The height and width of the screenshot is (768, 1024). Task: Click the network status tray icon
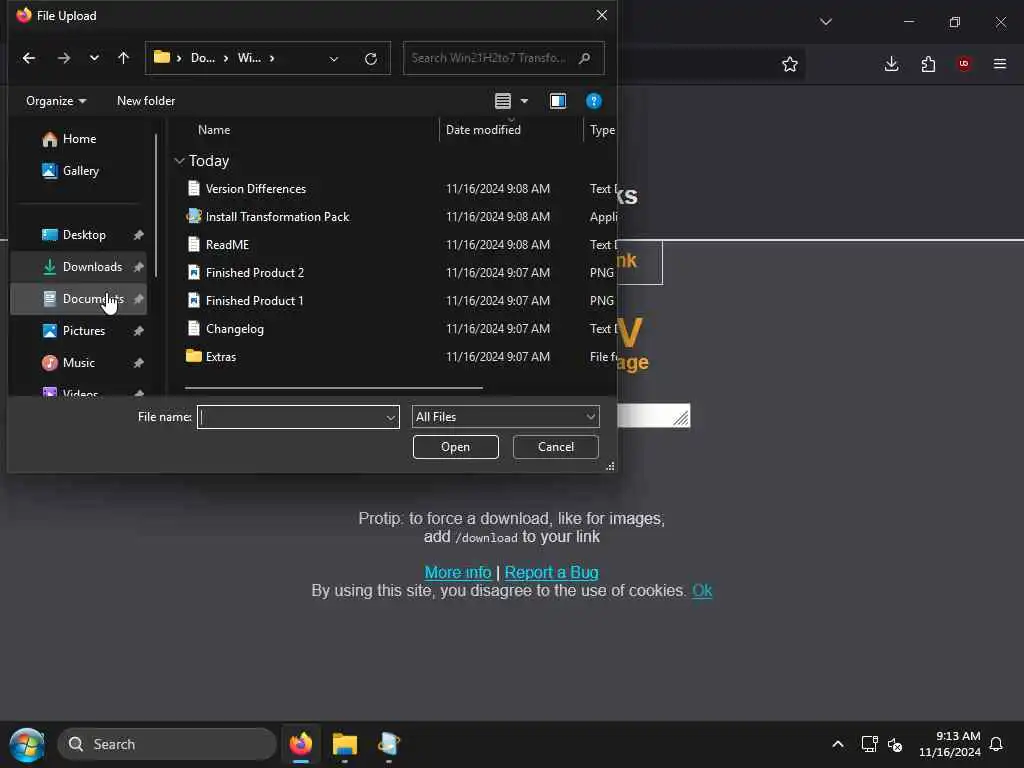869,744
